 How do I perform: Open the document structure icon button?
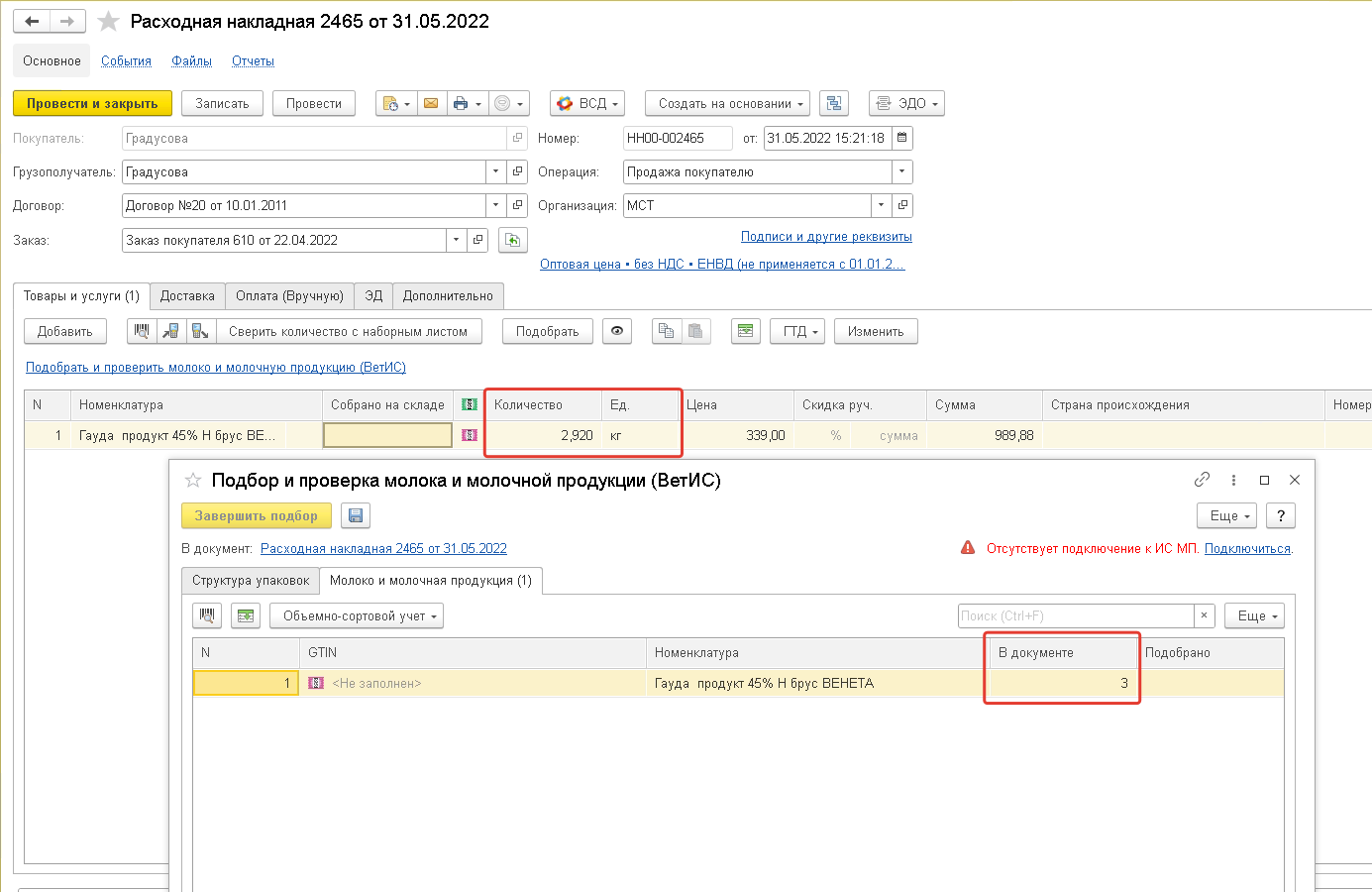coord(834,103)
